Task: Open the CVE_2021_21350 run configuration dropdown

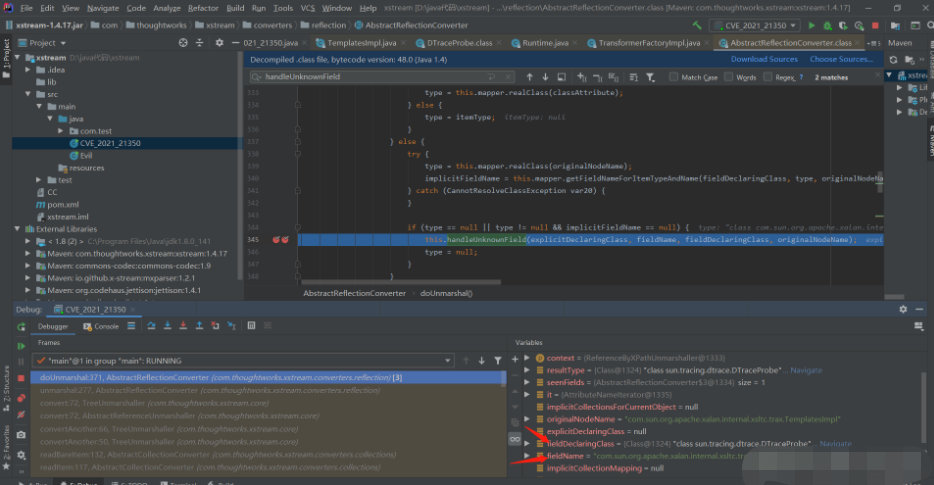Action: [755, 24]
